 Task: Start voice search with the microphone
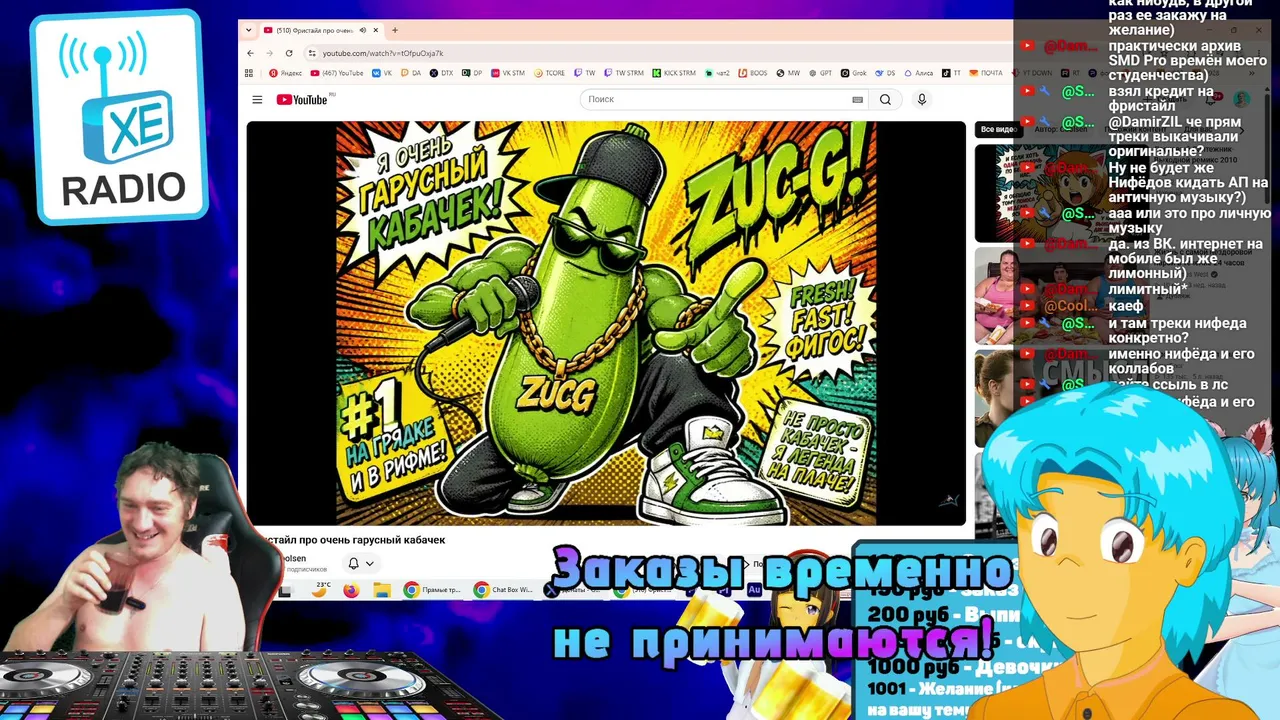tap(922, 100)
